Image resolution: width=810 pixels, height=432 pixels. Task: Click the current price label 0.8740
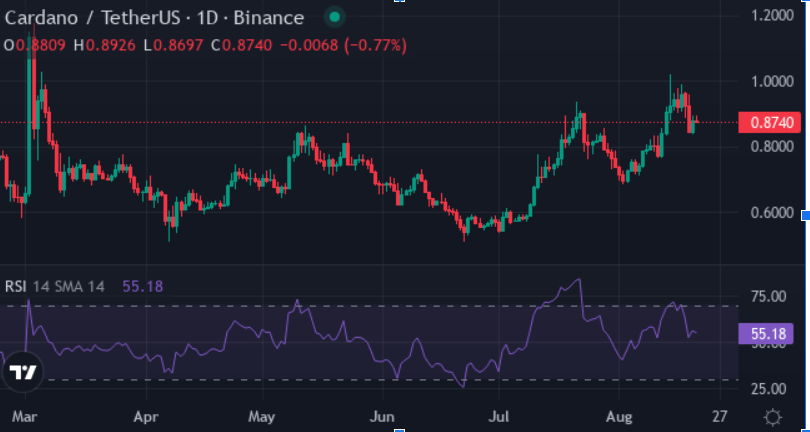pos(771,122)
